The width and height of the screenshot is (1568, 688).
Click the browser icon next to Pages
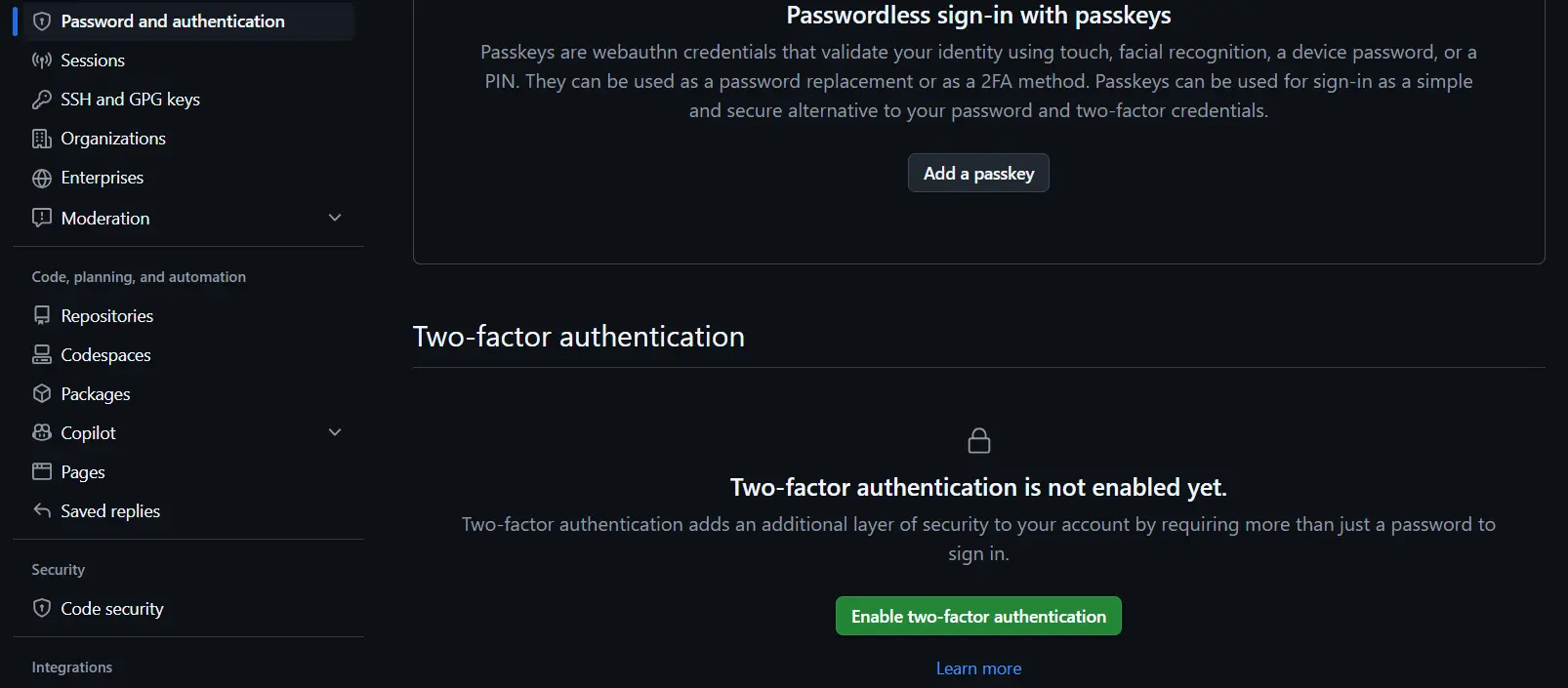pyautogui.click(x=42, y=471)
